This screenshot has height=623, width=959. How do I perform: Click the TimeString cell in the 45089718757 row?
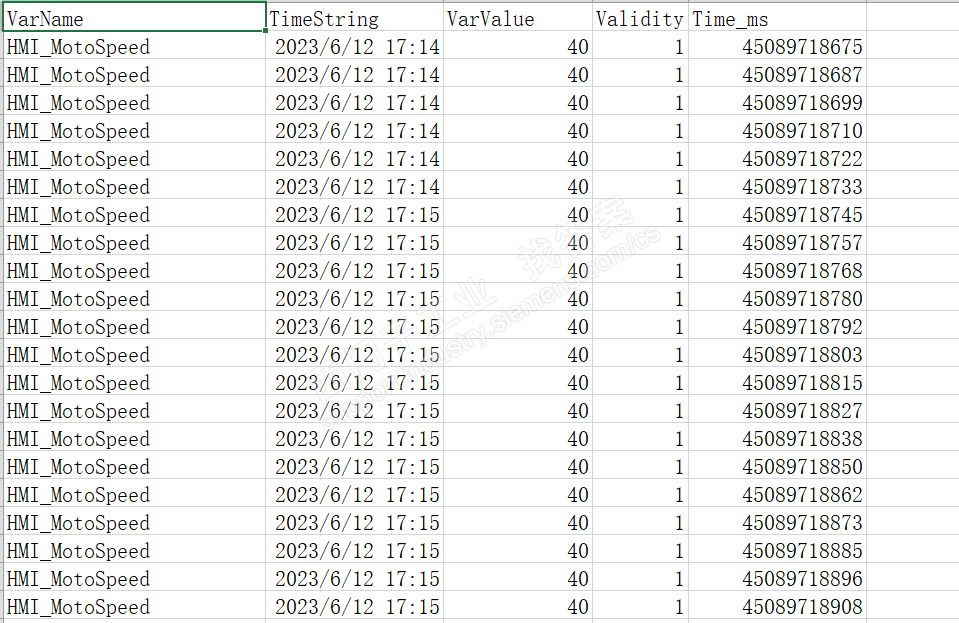(x=355, y=242)
